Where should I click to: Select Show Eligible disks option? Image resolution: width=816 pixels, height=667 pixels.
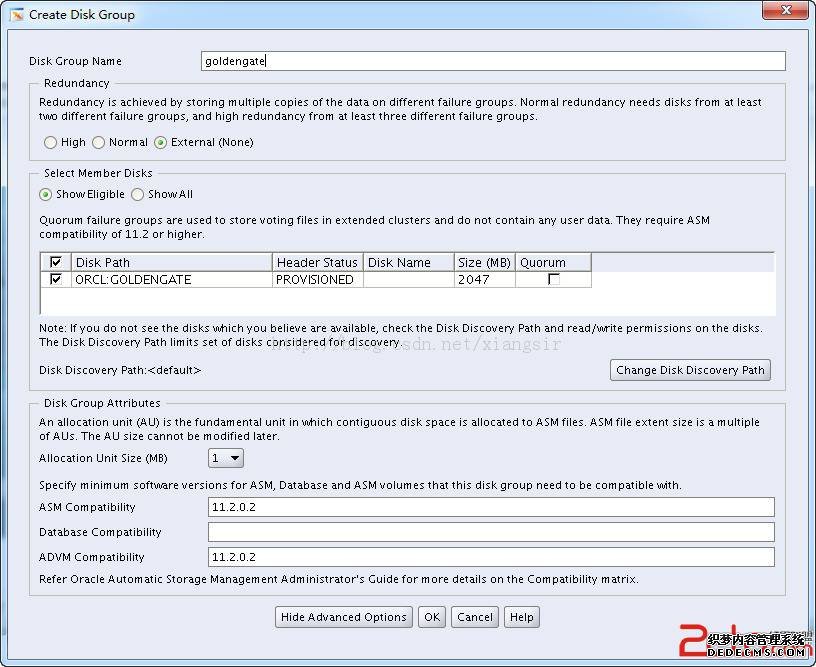pyautogui.click(x=46, y=194)
